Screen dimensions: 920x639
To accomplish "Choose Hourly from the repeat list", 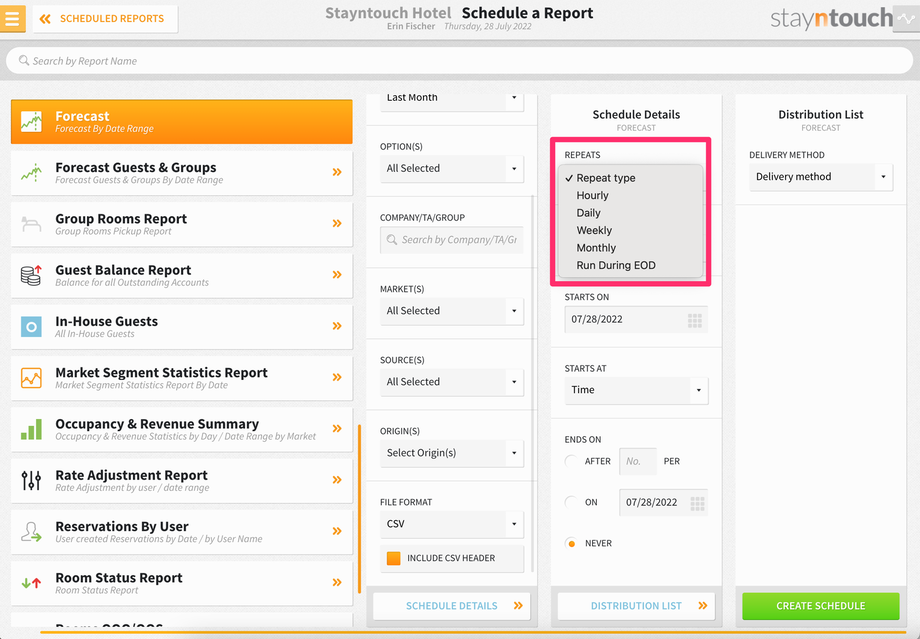I will (631, 195).
